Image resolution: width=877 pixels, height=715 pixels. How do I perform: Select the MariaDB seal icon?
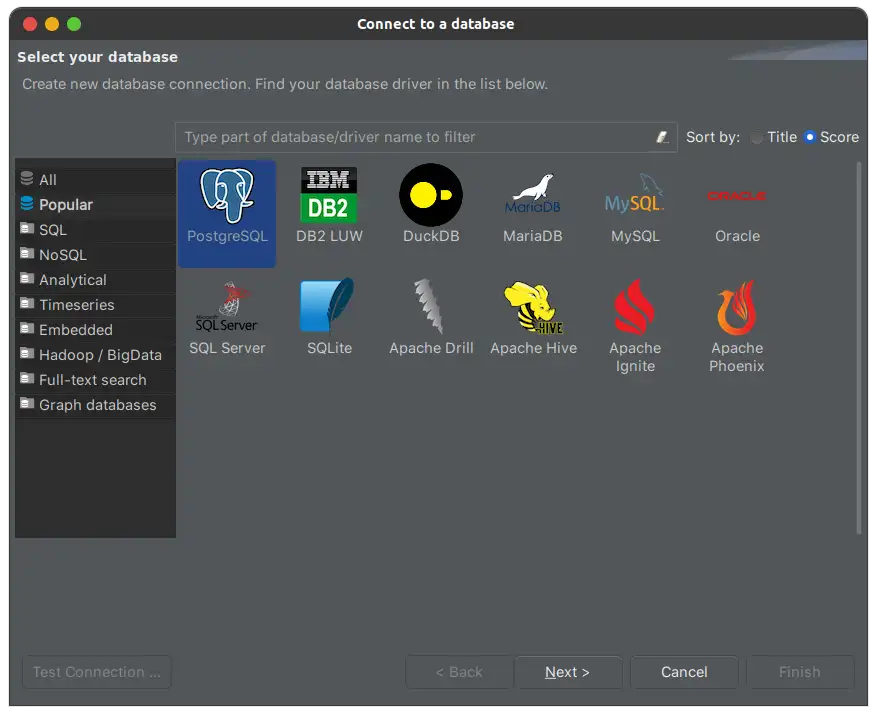tap(532, 194)
